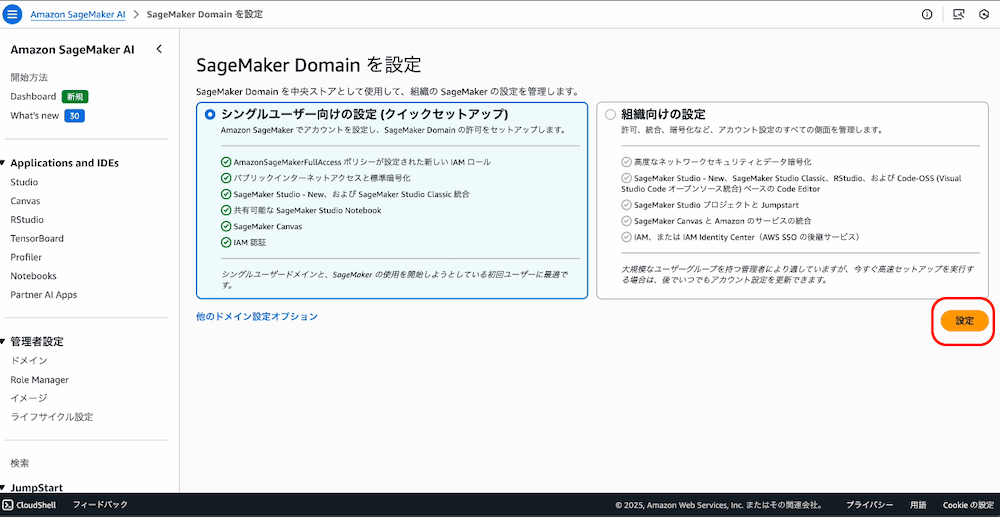Viewport: 1000px width, 517px height.
Task: Open 他のドメイン設定オプション link
Action: click(257, 316)
